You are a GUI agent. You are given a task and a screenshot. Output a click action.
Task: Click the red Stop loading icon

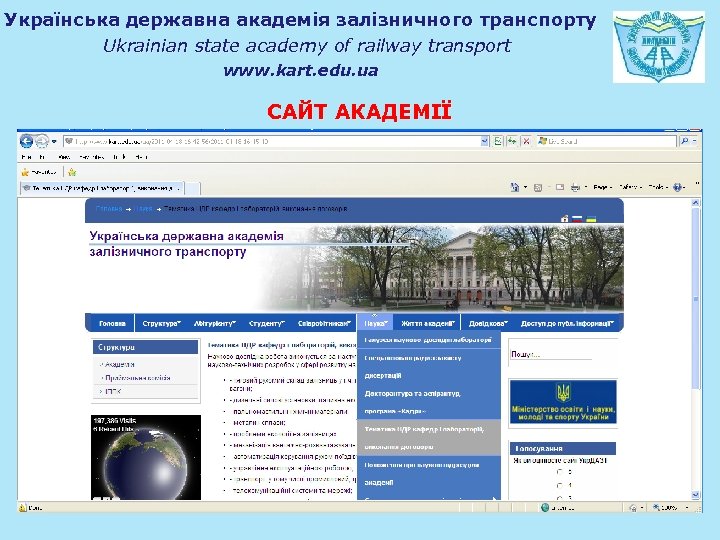click(527, 141)
